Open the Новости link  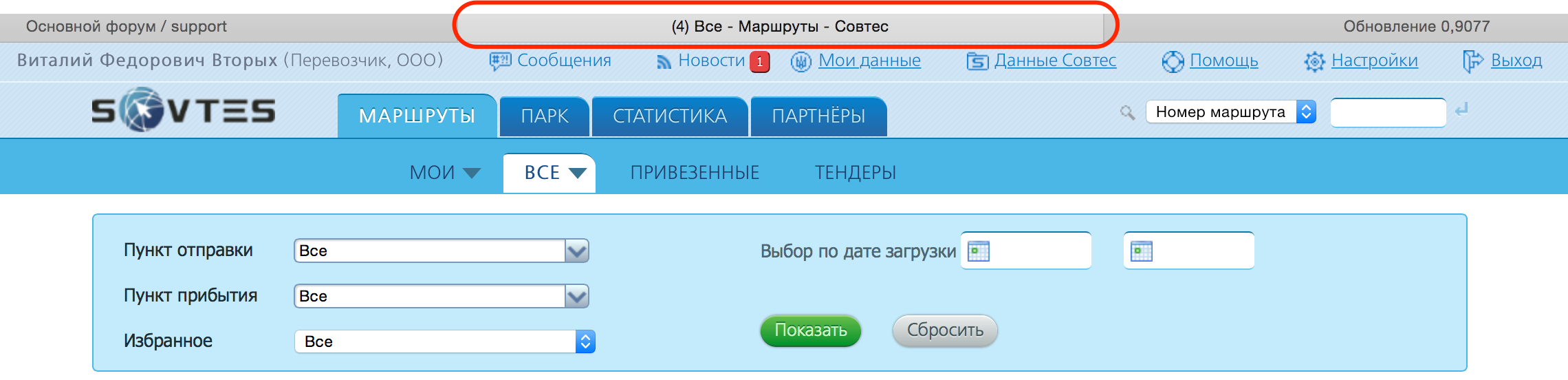(711, 61)
